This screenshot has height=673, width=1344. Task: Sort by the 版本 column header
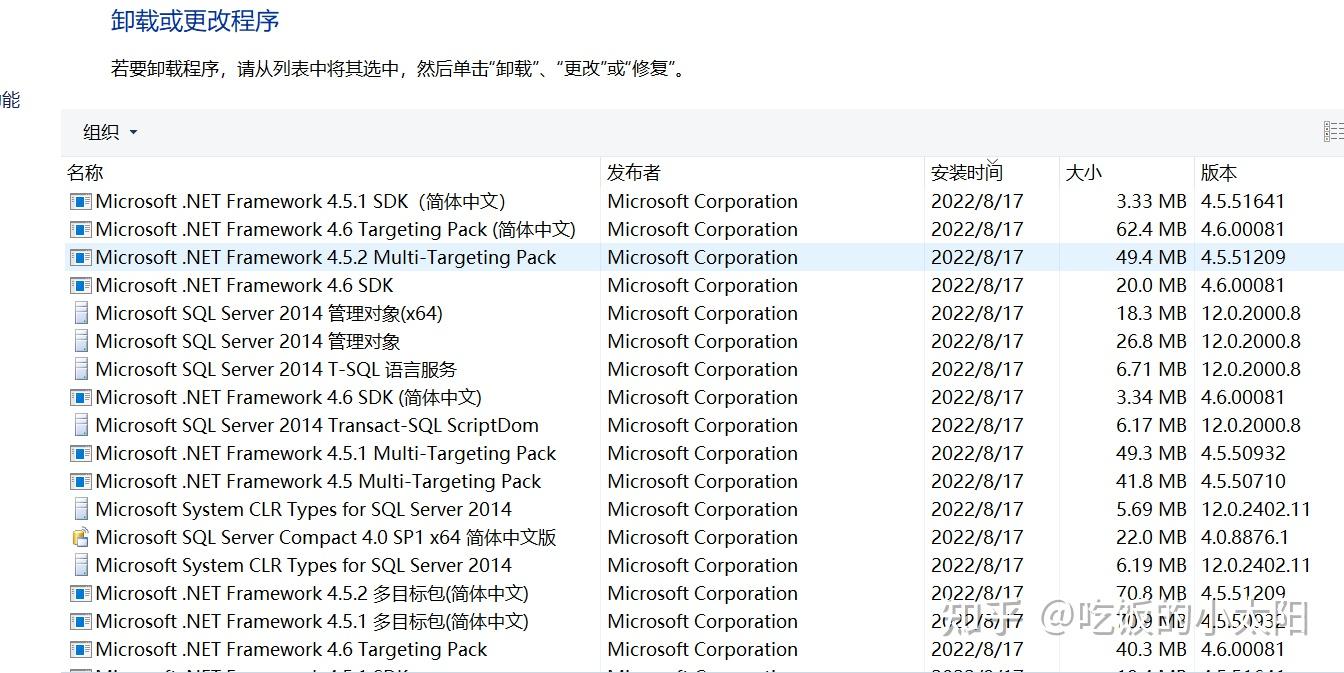[x=1219, y=173]
